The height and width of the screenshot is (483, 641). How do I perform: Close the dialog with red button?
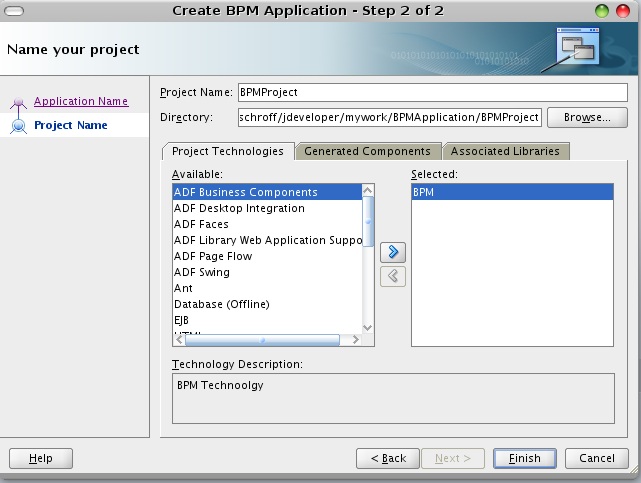[623, 11]
